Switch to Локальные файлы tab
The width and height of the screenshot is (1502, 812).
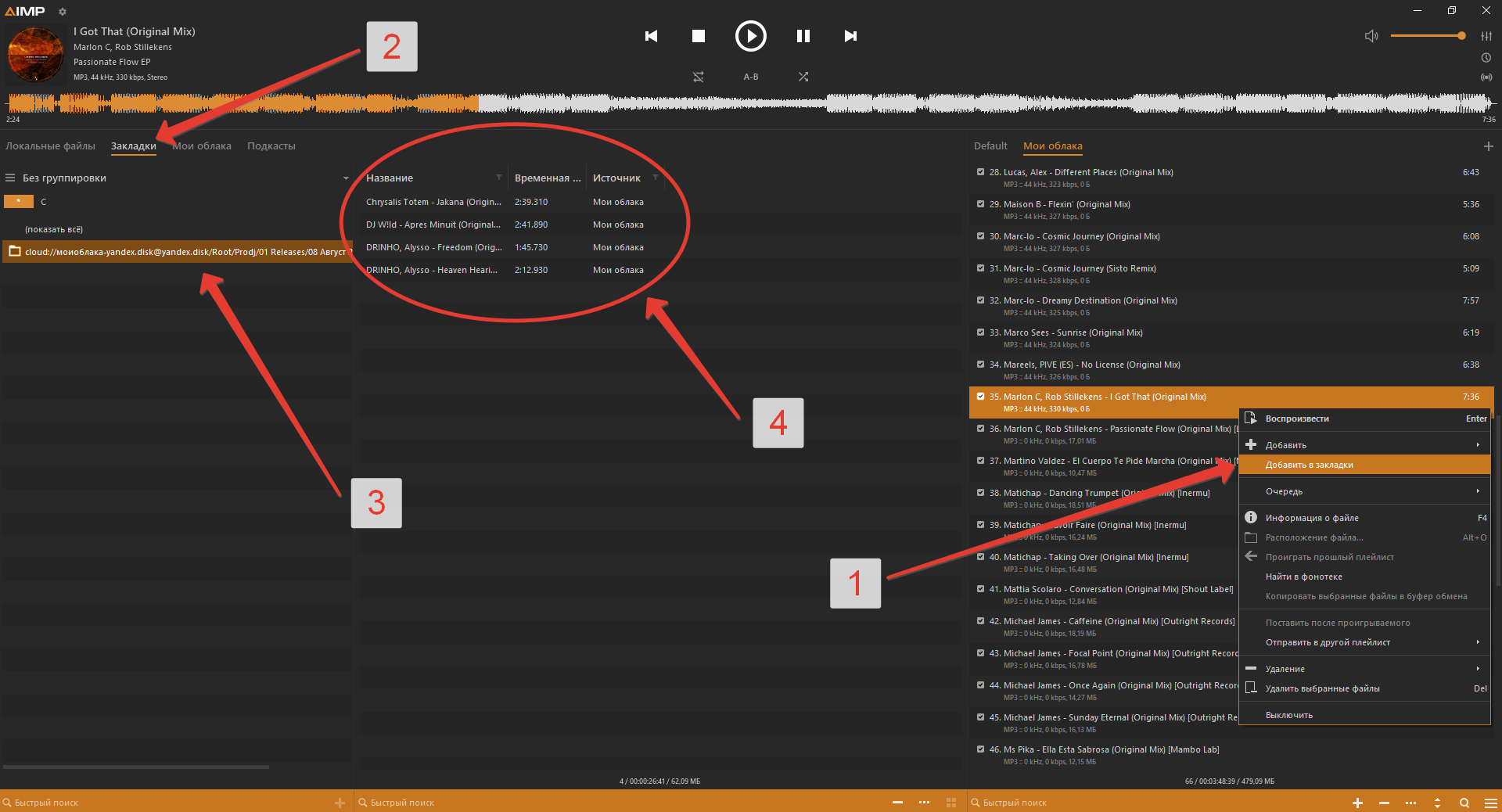(x=50, y=146)
